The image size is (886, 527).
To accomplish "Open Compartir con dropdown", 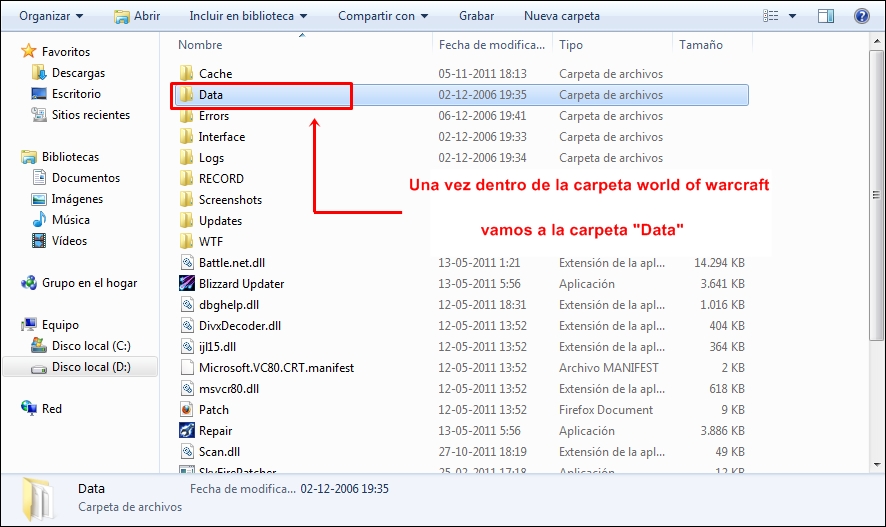I will pyautogui.click(x=383, y=16).
